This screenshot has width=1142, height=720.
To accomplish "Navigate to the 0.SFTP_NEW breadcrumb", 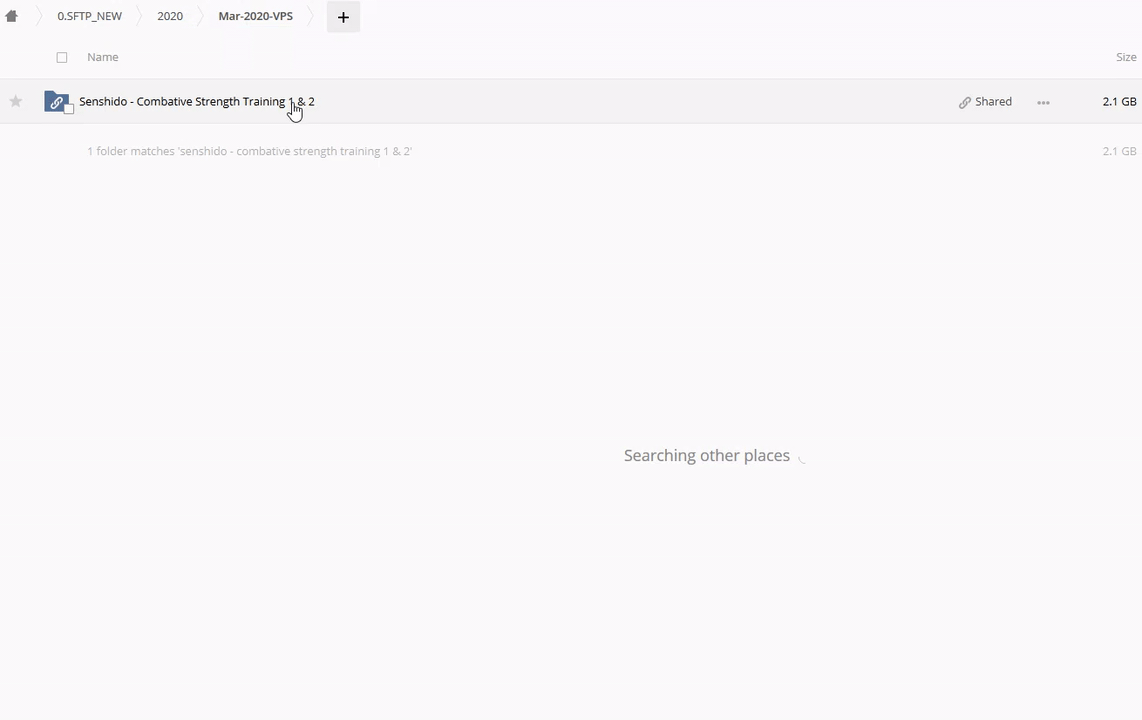I will tap(89, 16).
